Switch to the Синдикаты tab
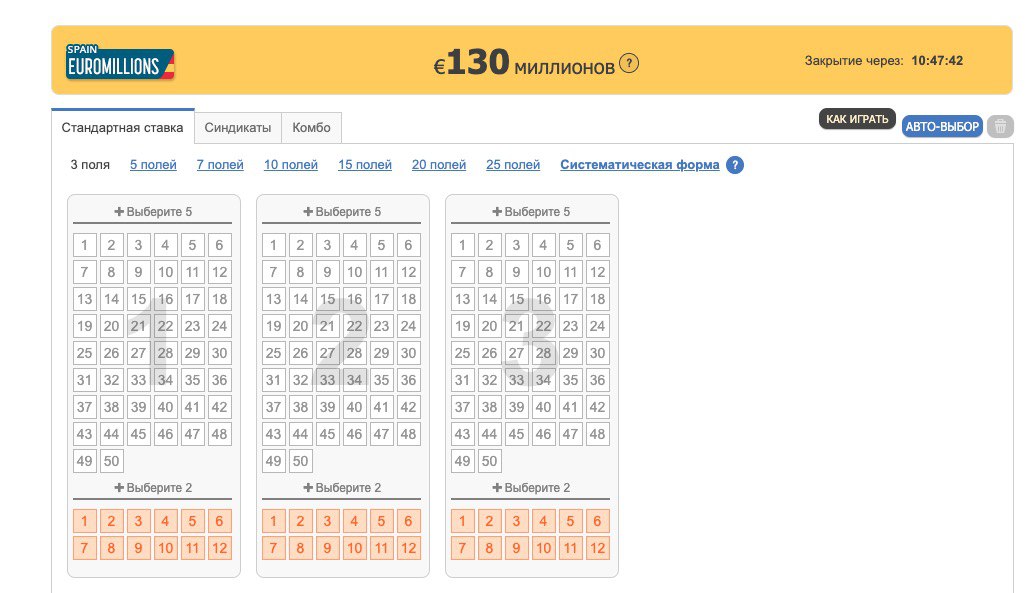 coord(238,128)
